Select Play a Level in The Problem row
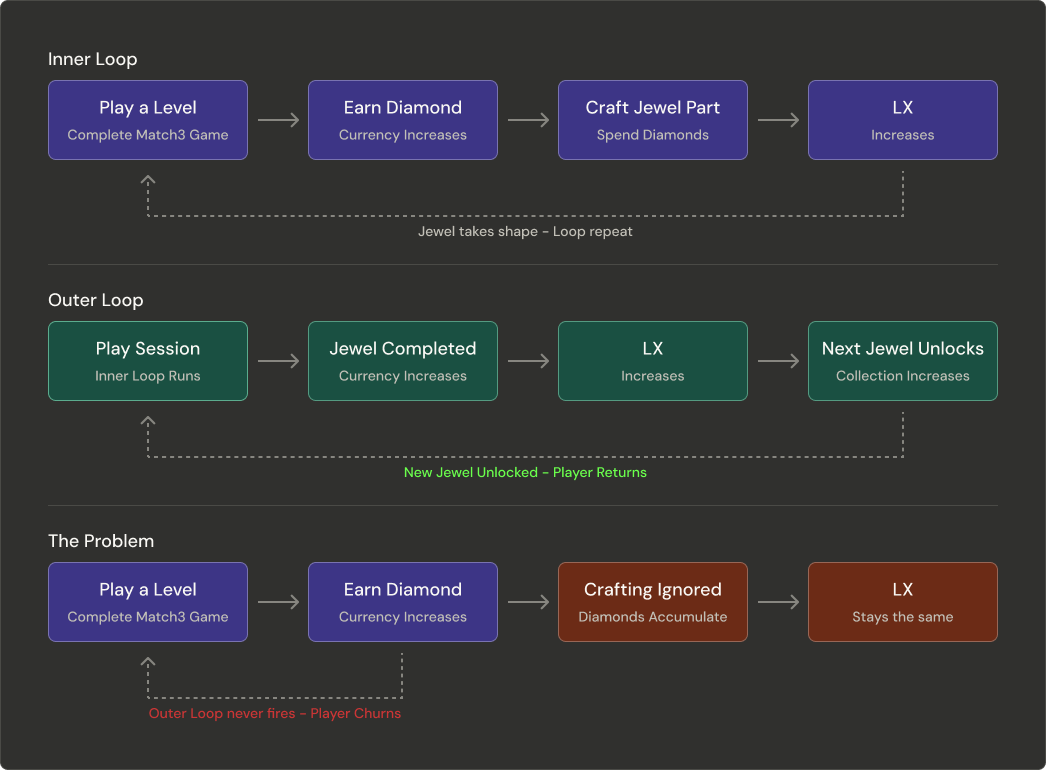Image resolution: width=1046 pixels, height=770 pixels. coord(148,602)
